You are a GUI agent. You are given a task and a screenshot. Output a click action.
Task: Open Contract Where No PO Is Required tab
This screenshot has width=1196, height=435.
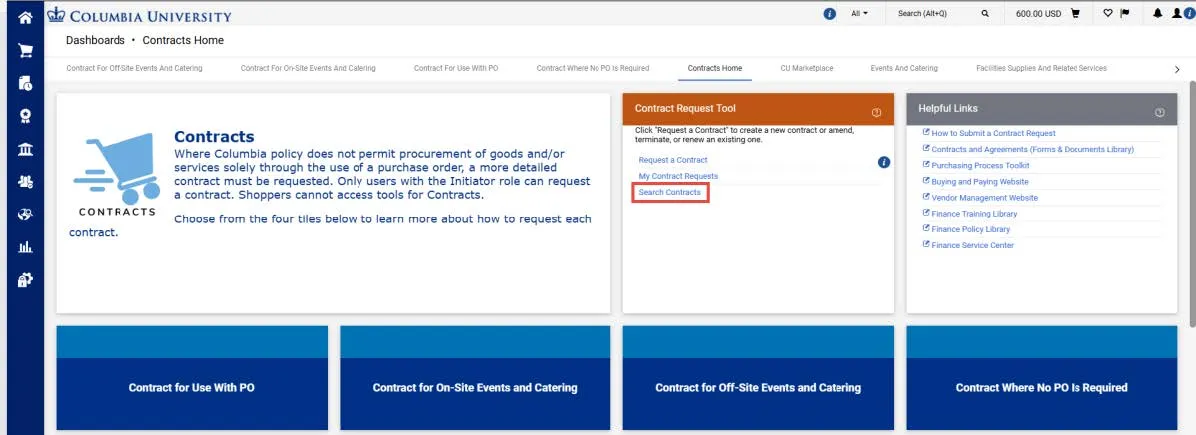pyautogui.click(x=593, y=69)
